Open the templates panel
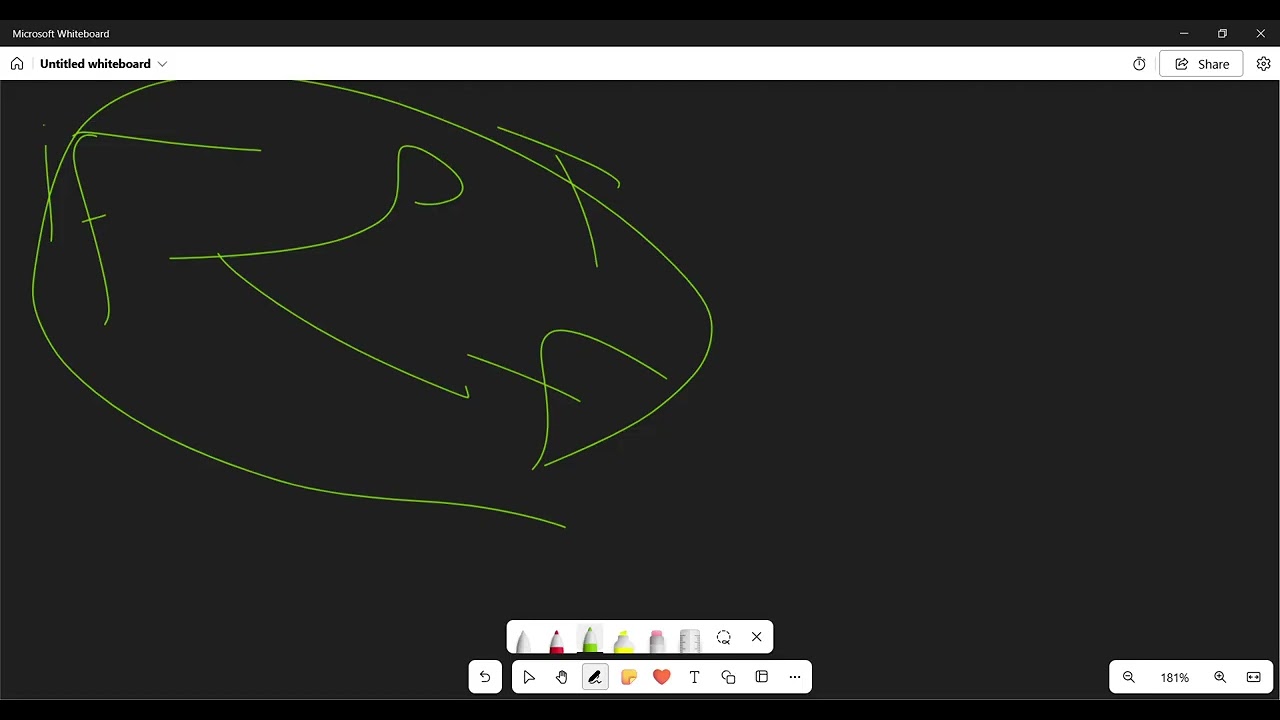1280x720 pixels. 762,677
